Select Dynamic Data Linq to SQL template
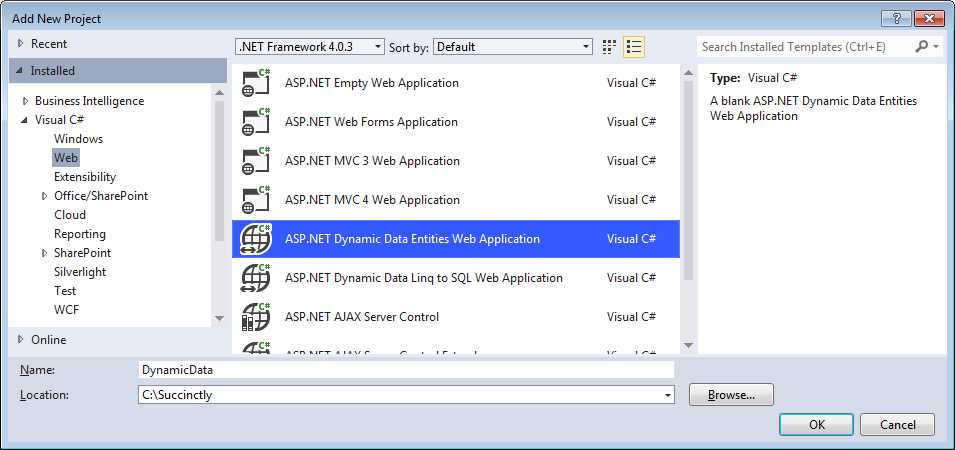The height and width of the screenshot is (450, 955). coord(456,278)
